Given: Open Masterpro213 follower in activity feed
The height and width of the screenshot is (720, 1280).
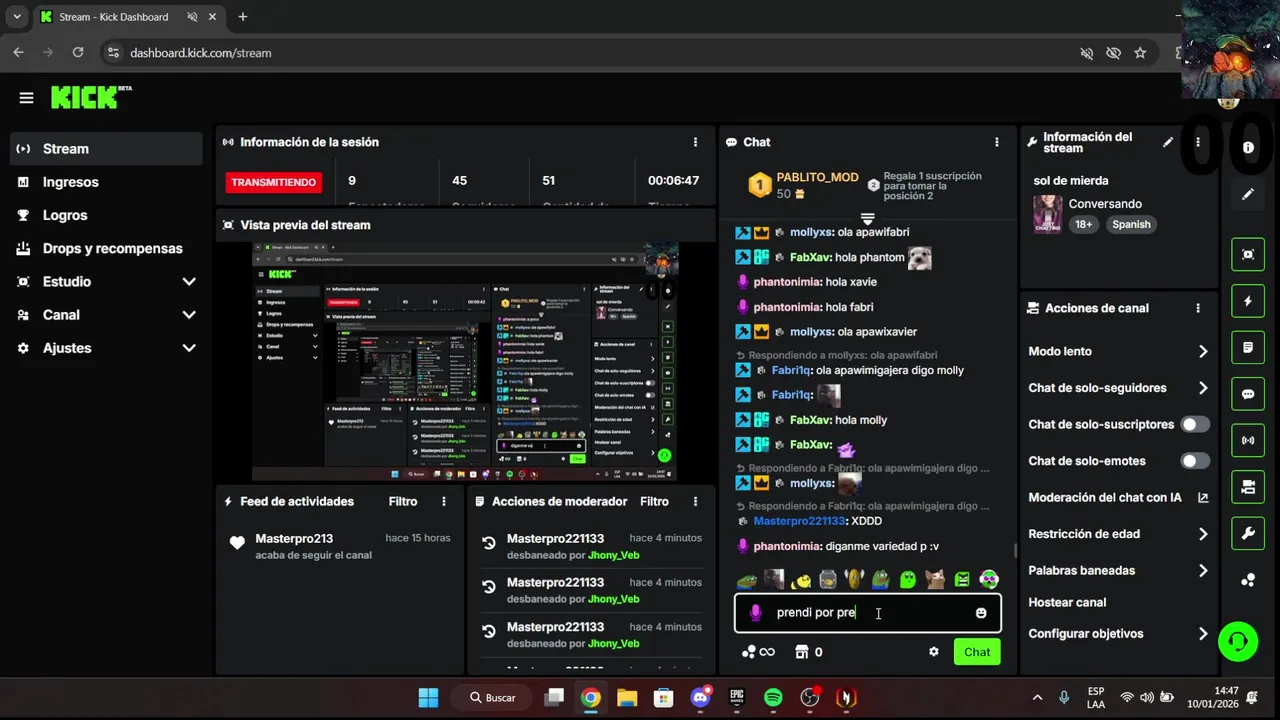Looking at the screenshot, I should click(294, 538).
